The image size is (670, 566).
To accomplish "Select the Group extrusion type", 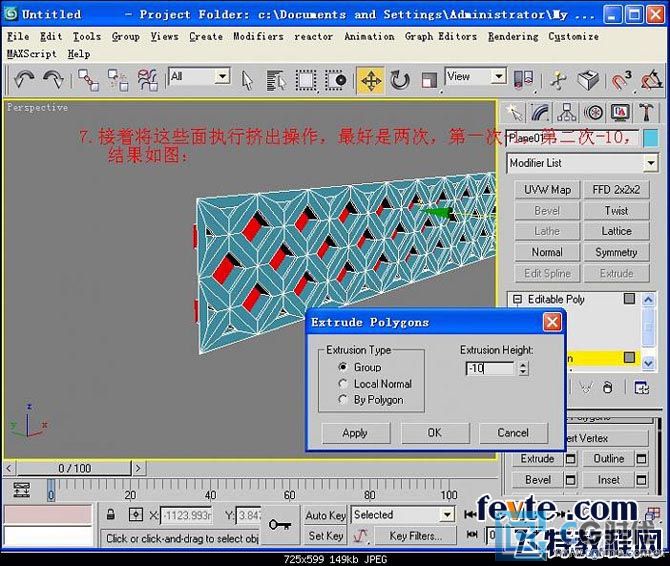I will click(359, 367).
